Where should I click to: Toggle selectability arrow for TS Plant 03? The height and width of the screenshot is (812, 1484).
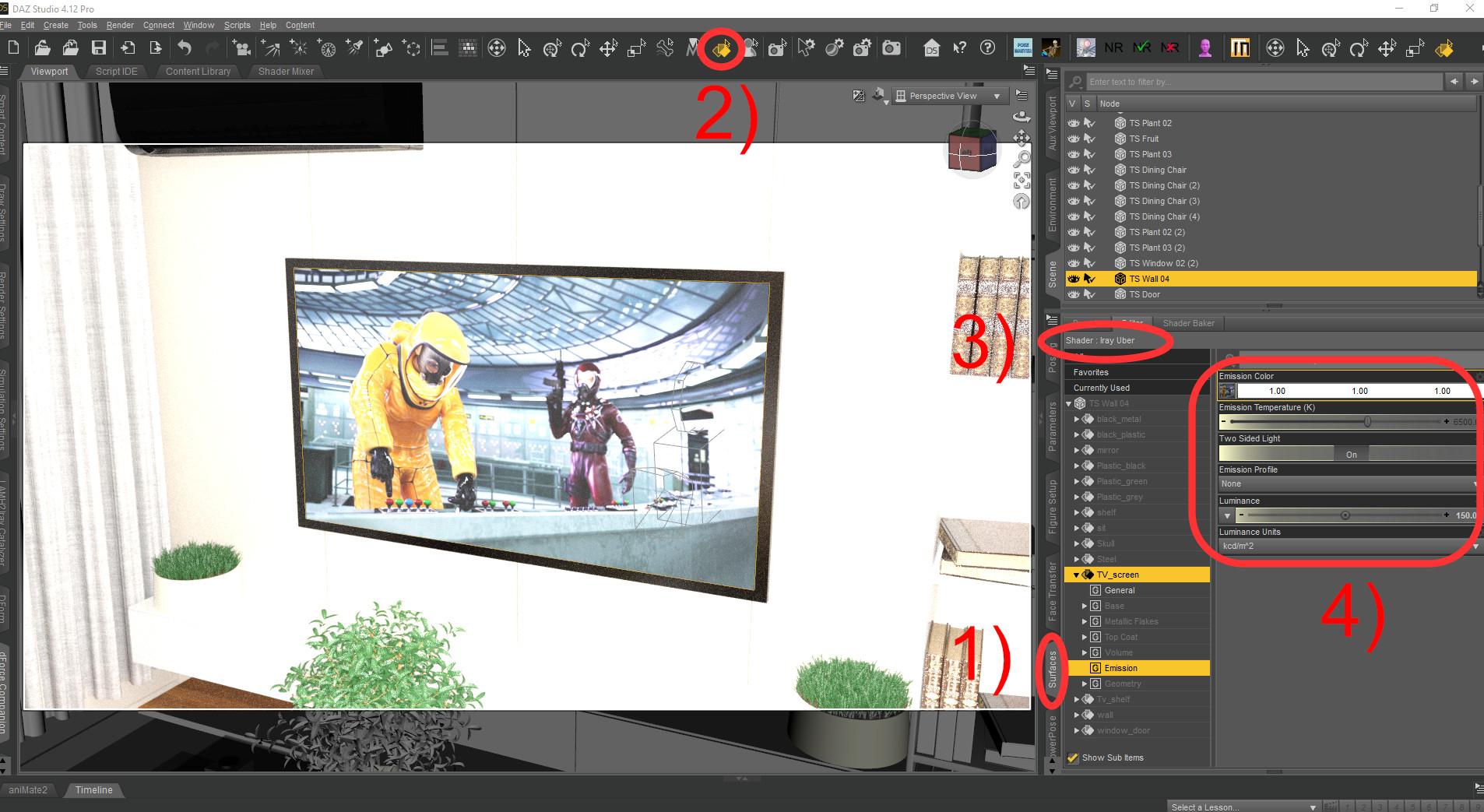click(x=1089, y=154)
